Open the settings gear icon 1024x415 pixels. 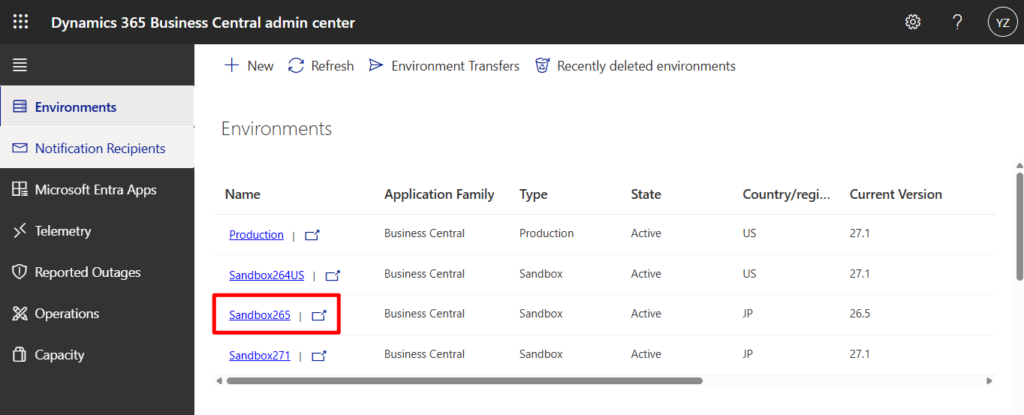(912, 22)
